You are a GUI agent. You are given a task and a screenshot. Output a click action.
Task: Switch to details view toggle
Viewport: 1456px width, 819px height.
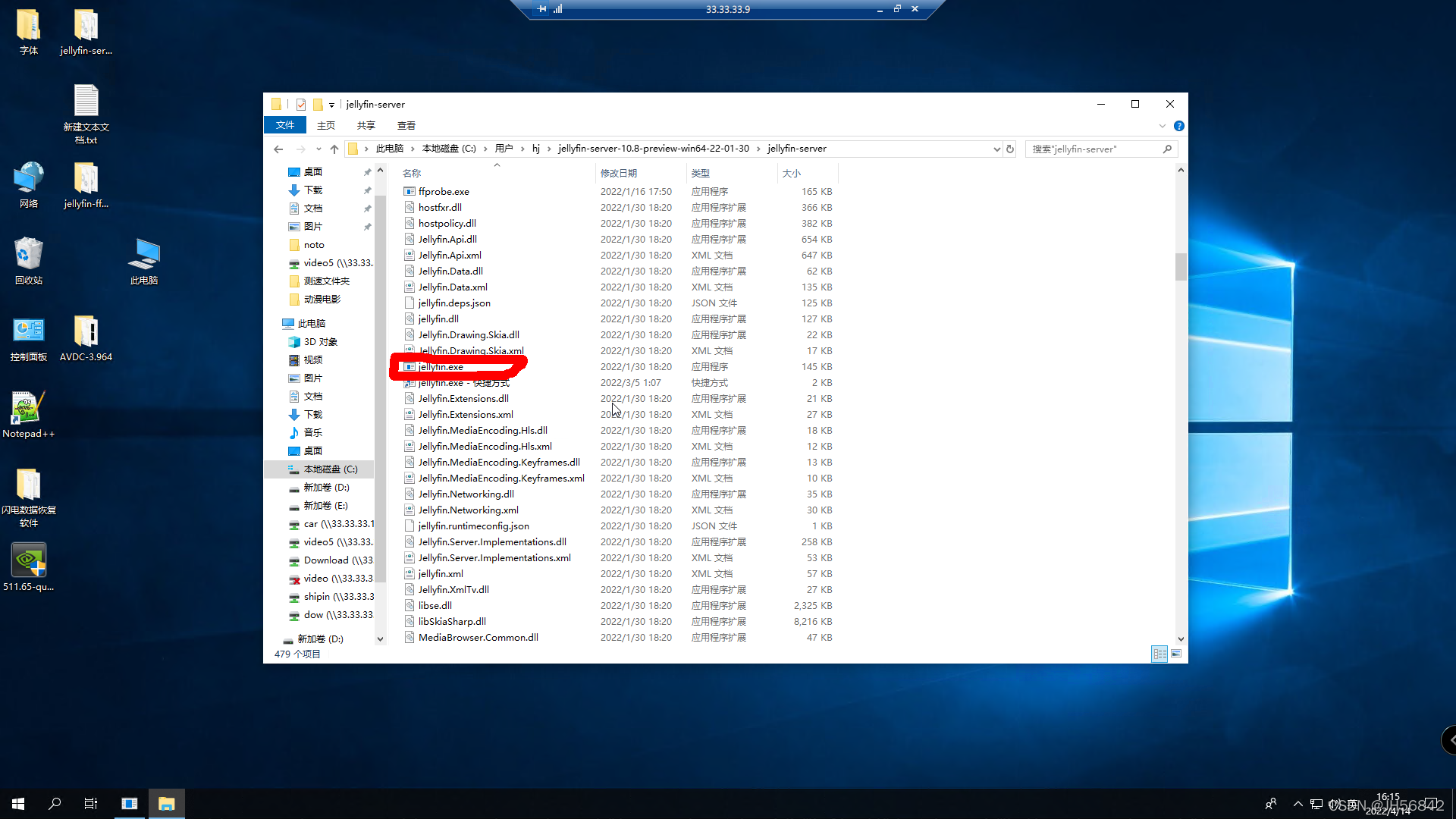[1159, 654]
